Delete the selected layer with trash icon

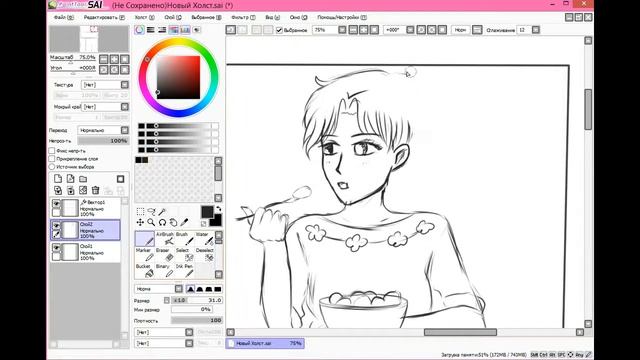[x=96, y=190]
